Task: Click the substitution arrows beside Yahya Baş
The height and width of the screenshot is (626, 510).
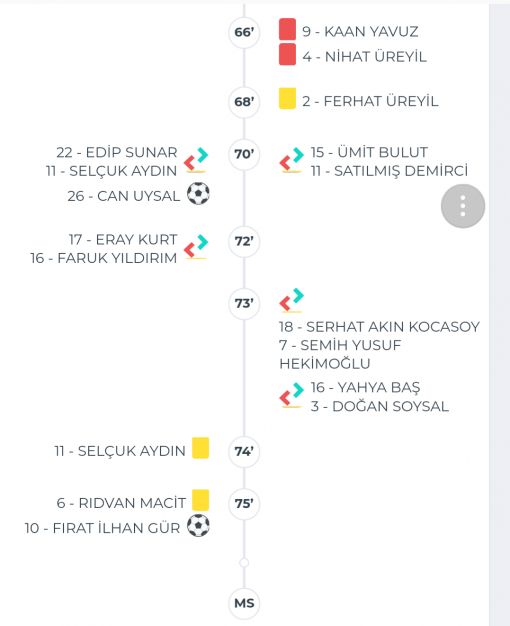Action: 292,395
